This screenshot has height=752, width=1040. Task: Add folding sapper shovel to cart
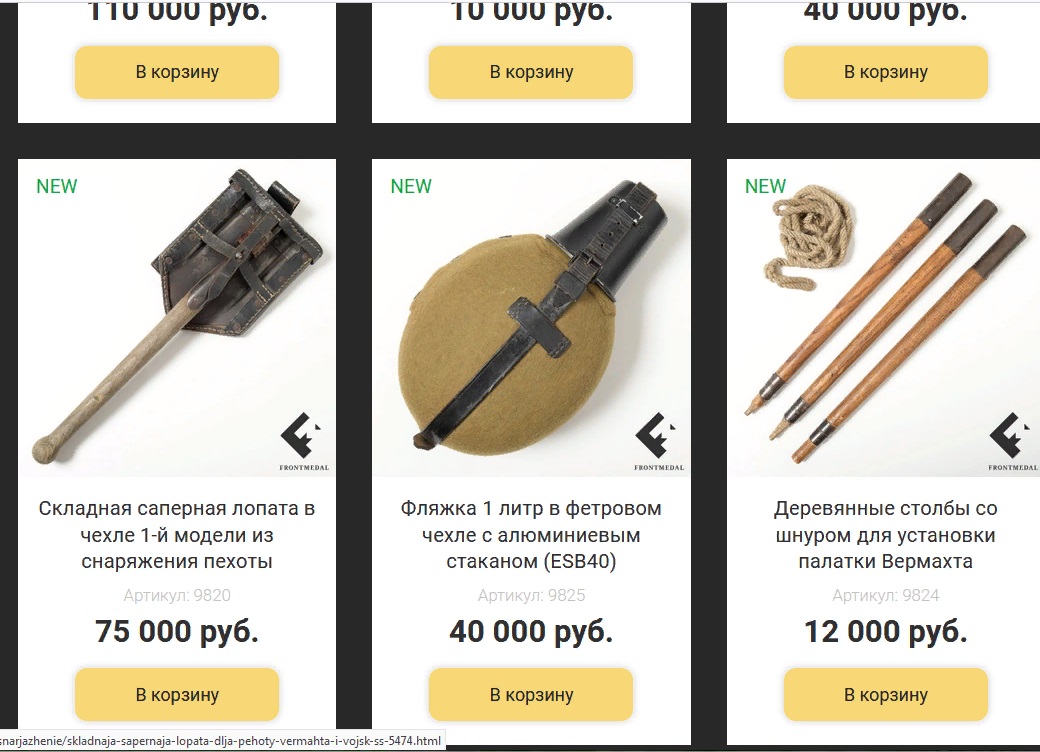(x=177, y=694)
